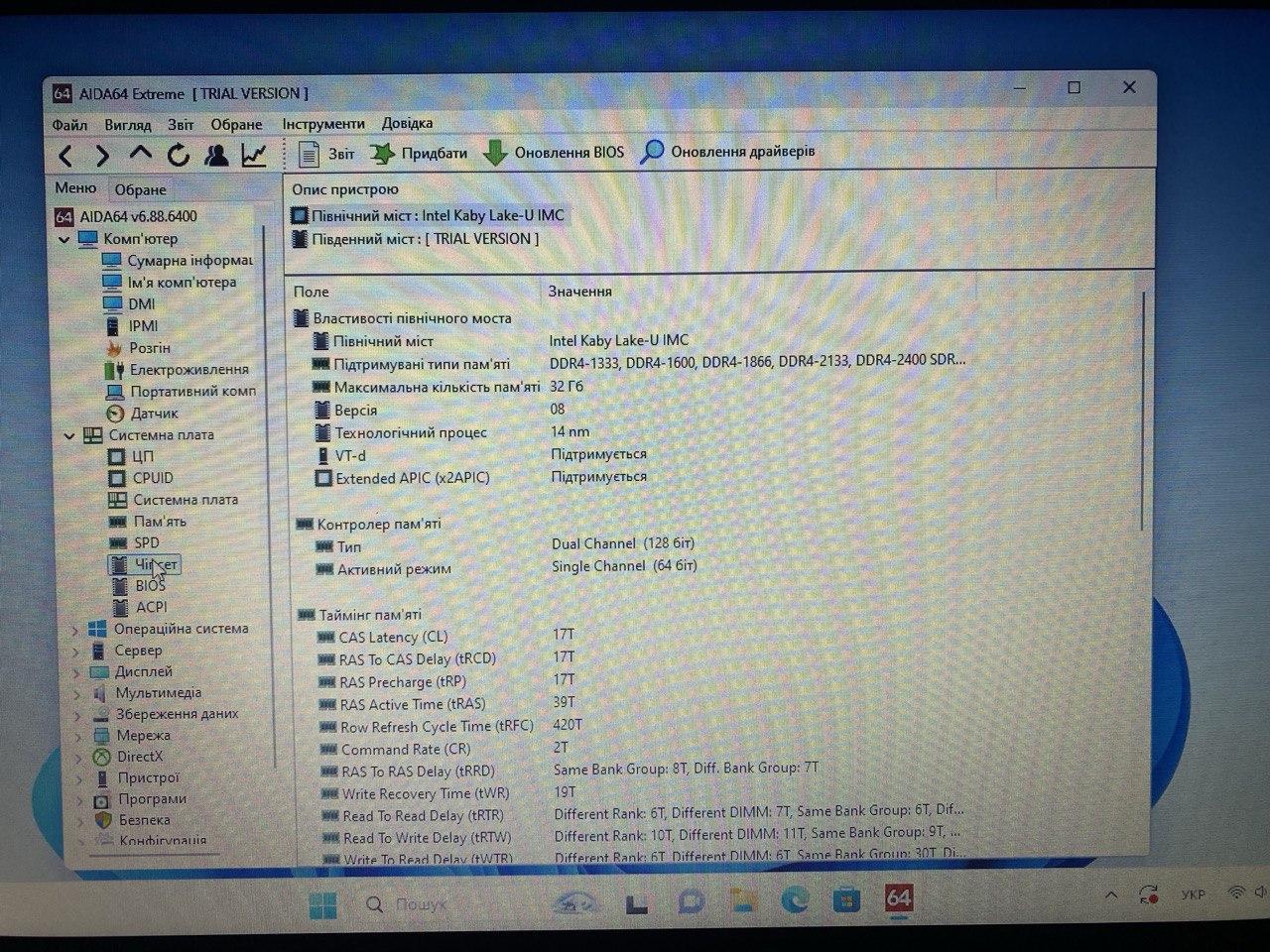Collapse the Системна плата branch chevron
The height and width of the screenshot is (952, 1270).
(x=69, y=435)
